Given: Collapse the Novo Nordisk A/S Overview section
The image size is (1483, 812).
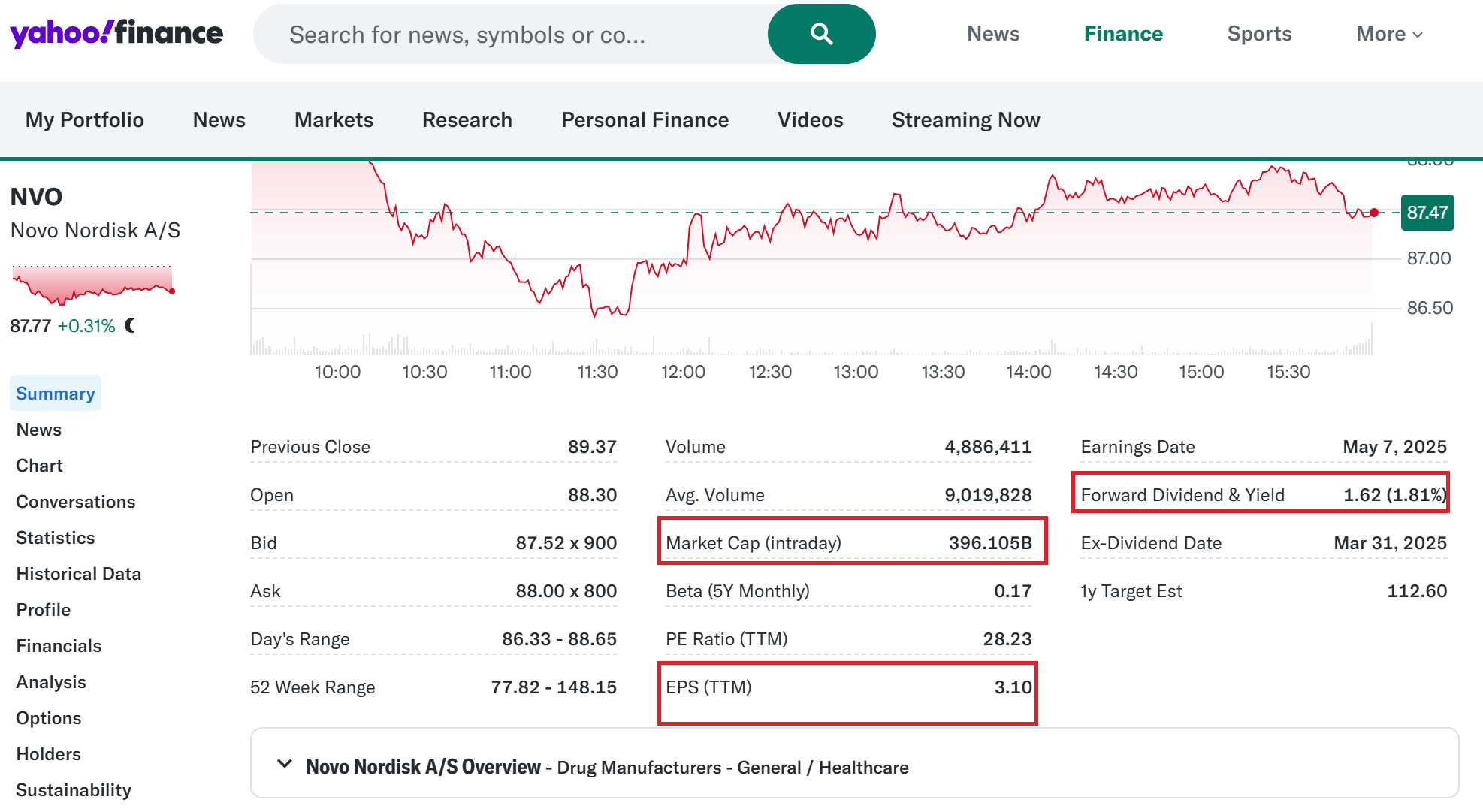Looking at the screenshot, I should [x=285, y=765].
